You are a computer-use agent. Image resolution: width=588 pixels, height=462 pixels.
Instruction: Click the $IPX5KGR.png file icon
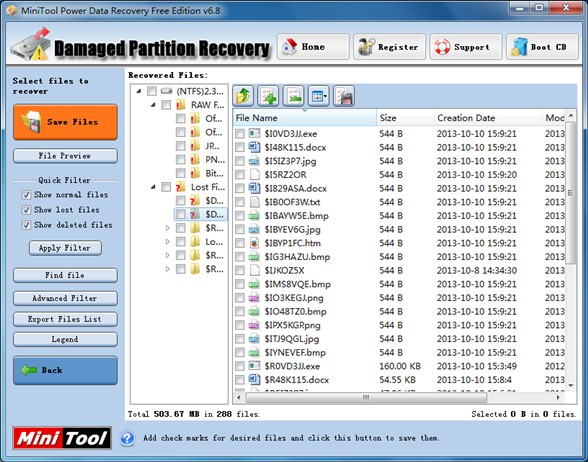point(254,325)
